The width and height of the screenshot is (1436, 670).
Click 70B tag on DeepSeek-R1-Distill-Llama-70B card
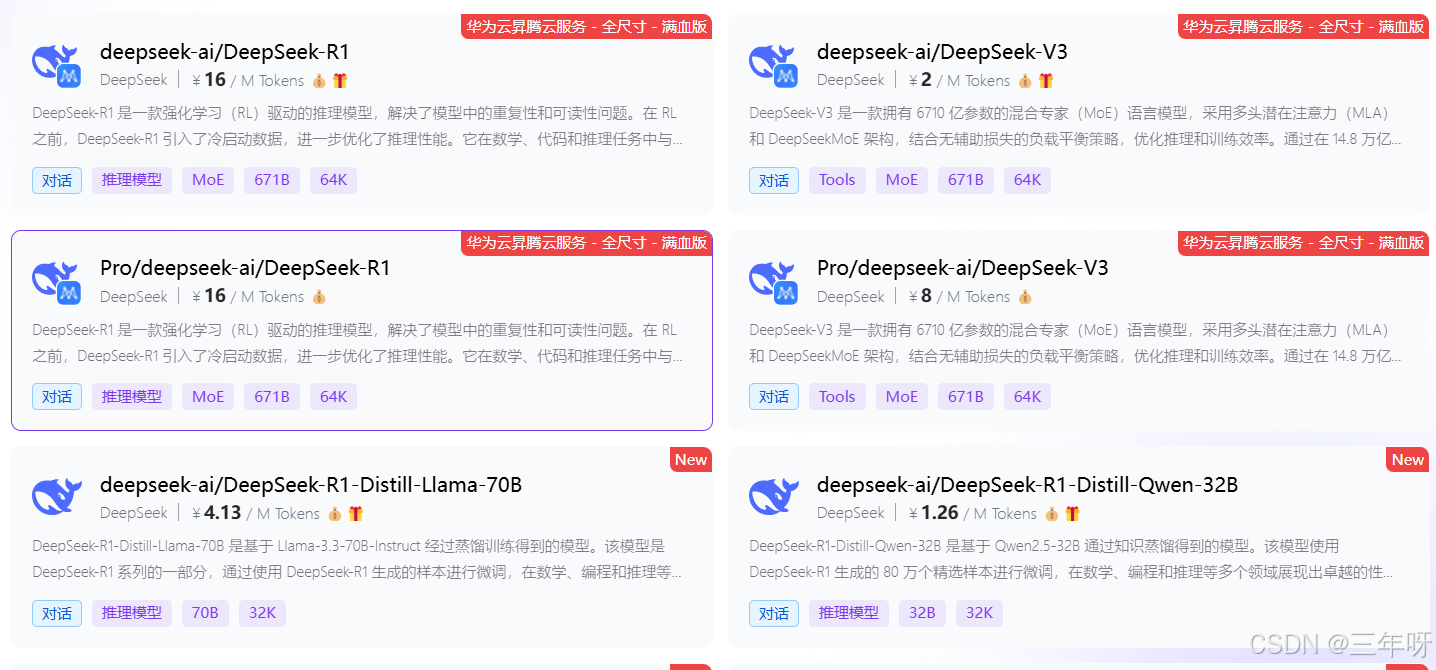(x=205, y=613)
